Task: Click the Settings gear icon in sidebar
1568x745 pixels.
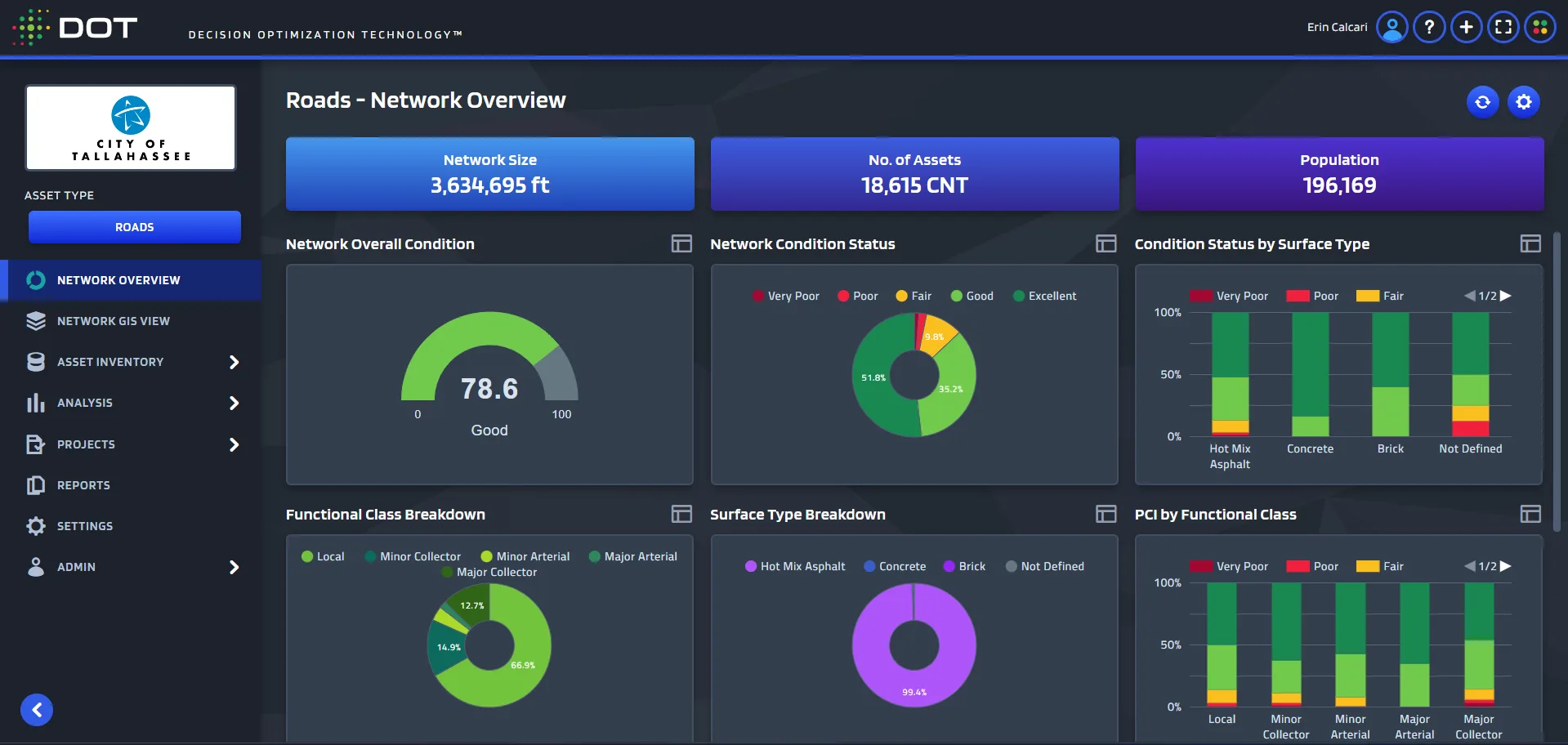Action: pos(36,526)
